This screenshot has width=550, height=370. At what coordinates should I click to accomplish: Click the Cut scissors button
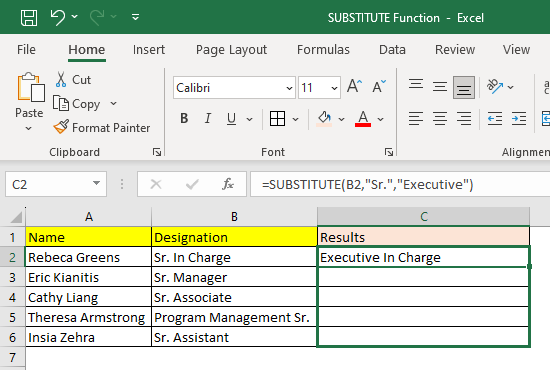pos(73,80)
